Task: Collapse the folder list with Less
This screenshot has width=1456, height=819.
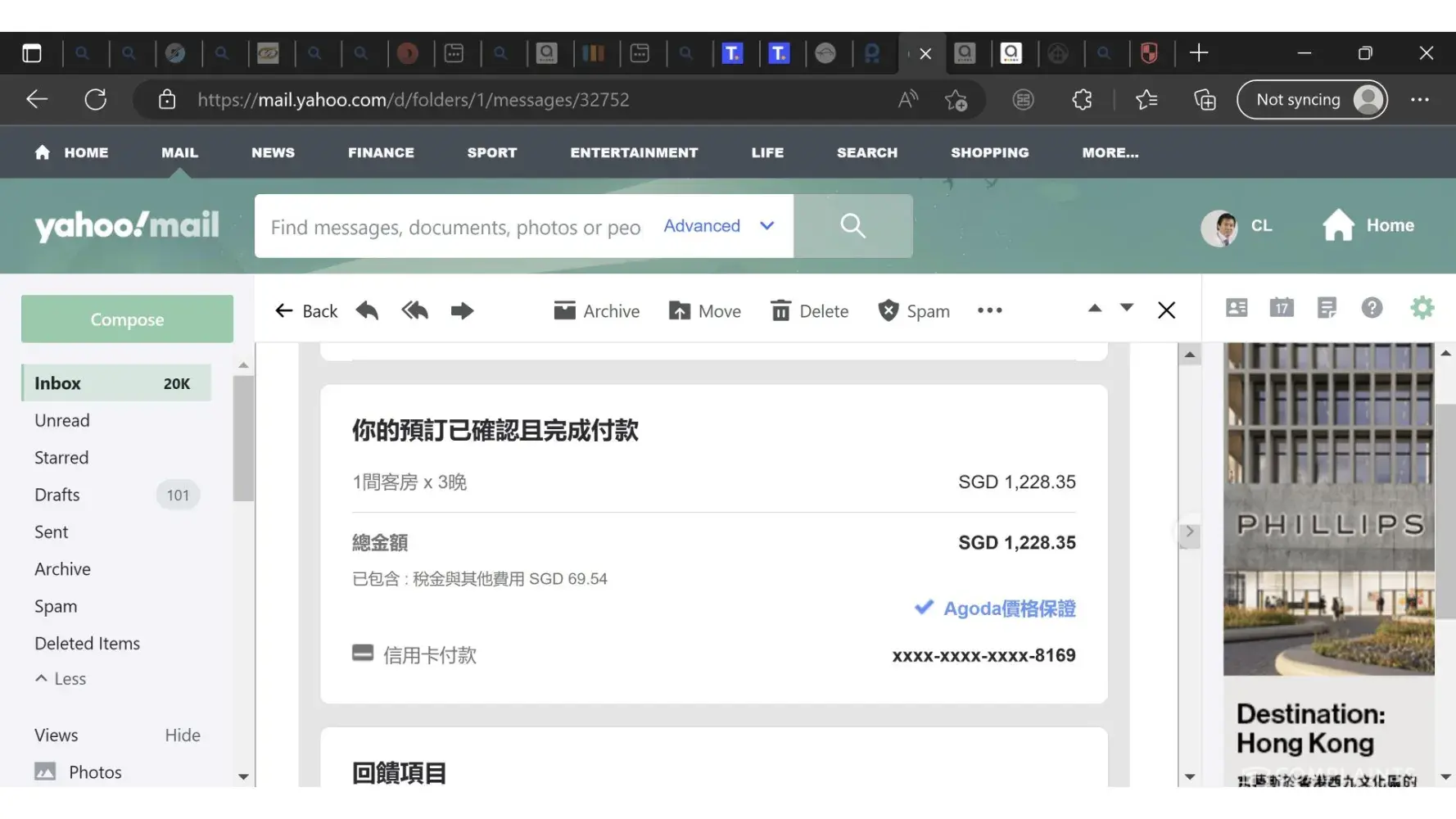Action: pos(61,678)
